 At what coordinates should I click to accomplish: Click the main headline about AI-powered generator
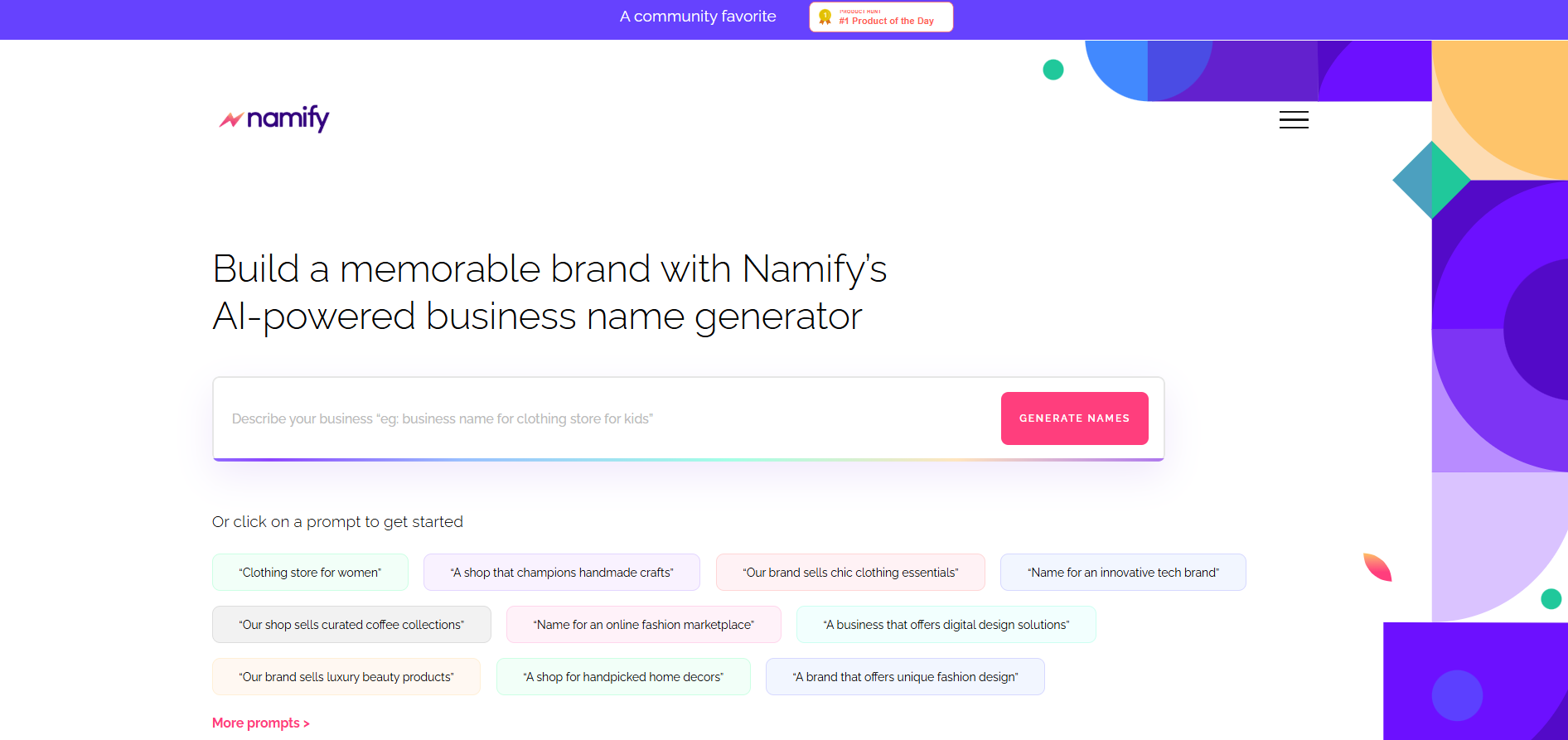(x=549, y=293)
